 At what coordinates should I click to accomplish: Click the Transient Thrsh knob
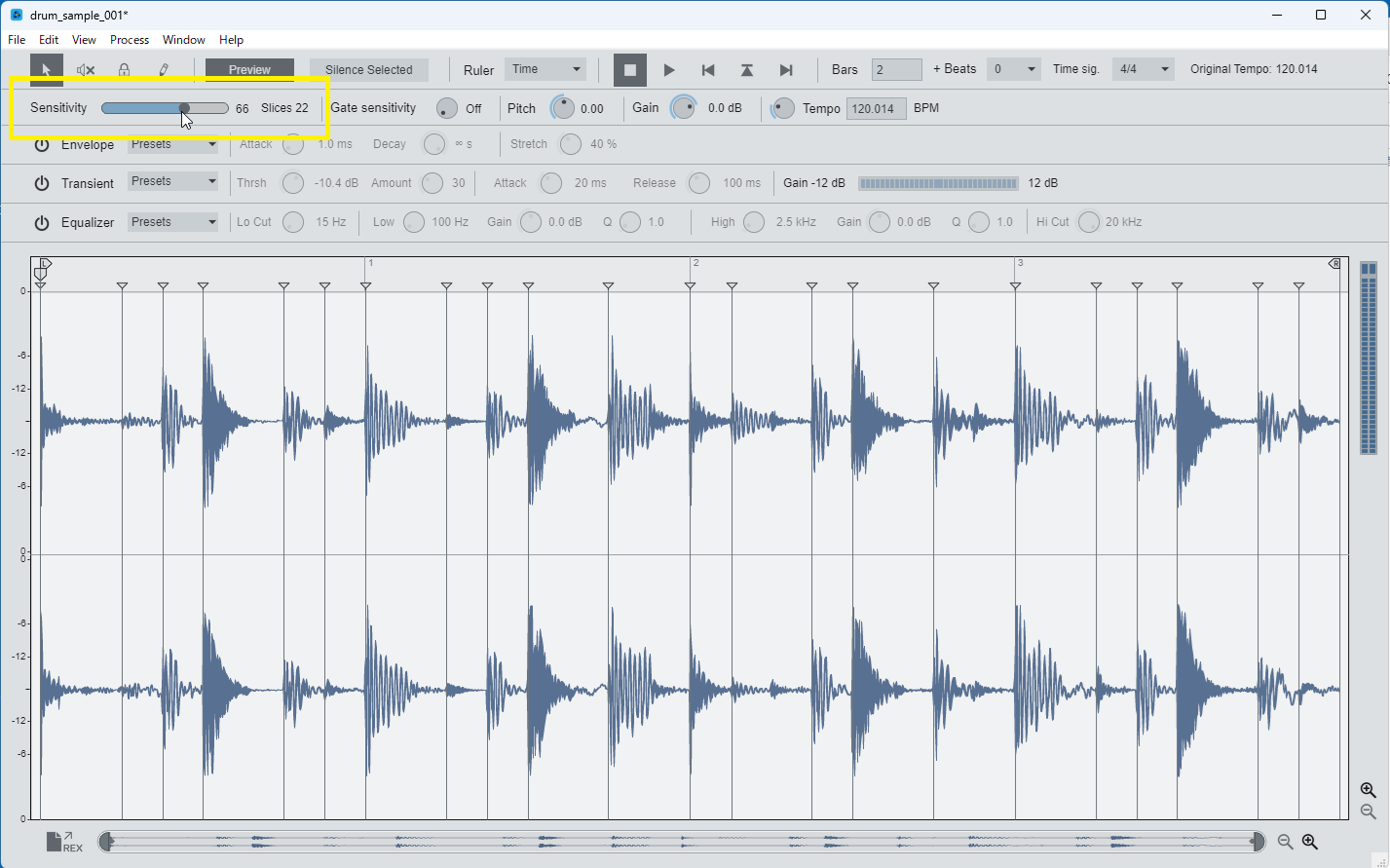pyautogui.click(x=292, y=183)
